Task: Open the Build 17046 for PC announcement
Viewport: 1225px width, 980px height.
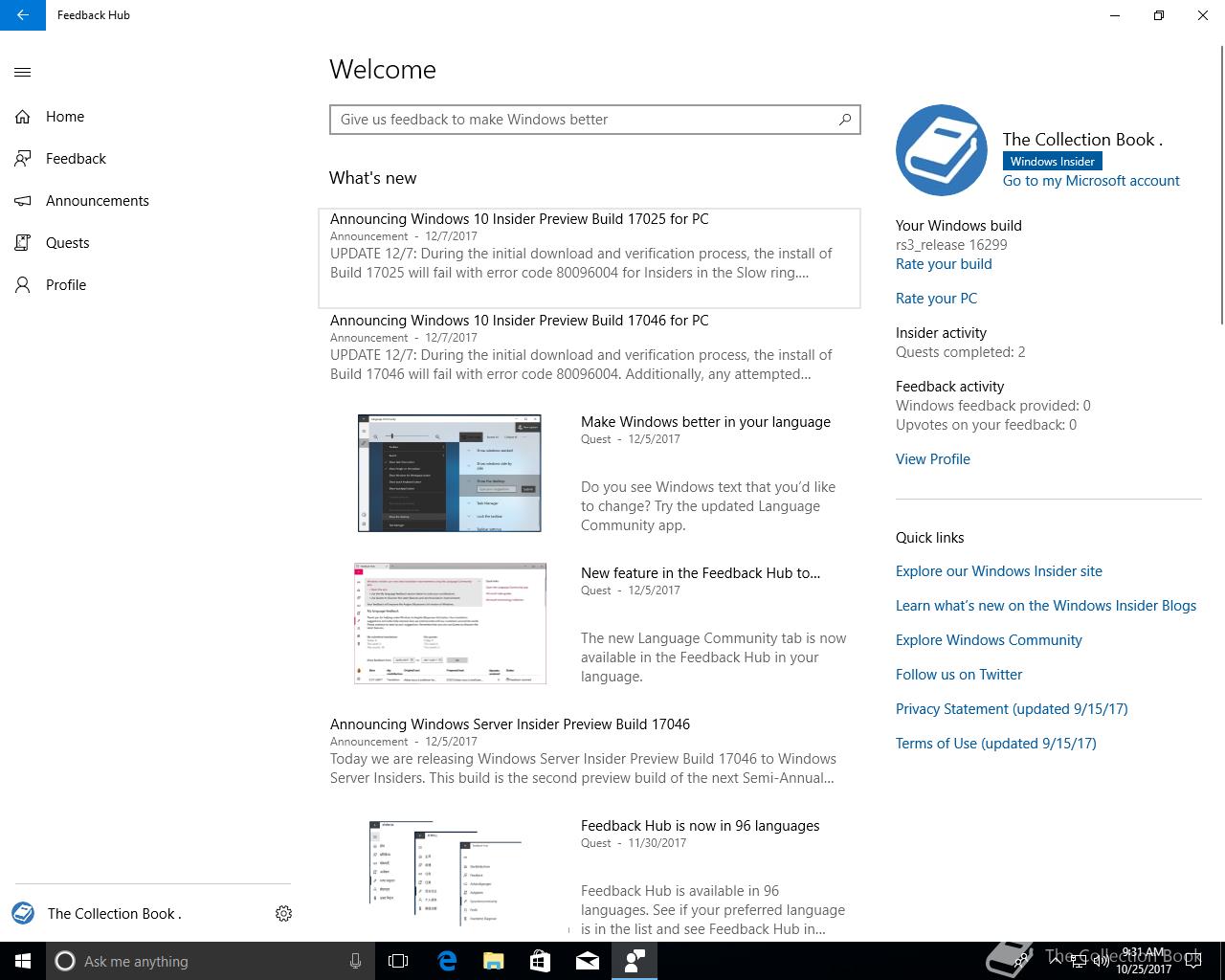Action: (590, 346)
